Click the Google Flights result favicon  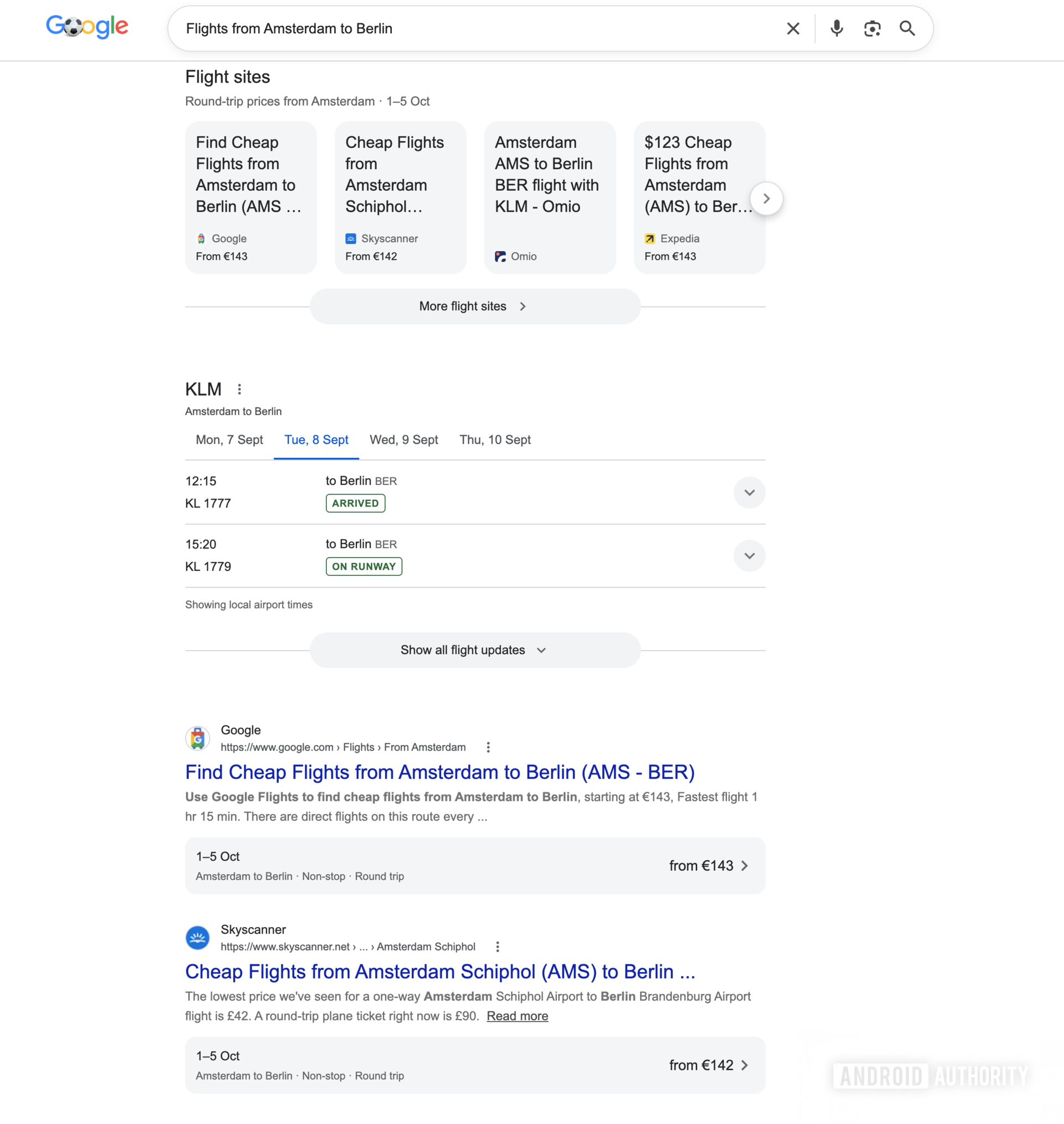[197, 738]
